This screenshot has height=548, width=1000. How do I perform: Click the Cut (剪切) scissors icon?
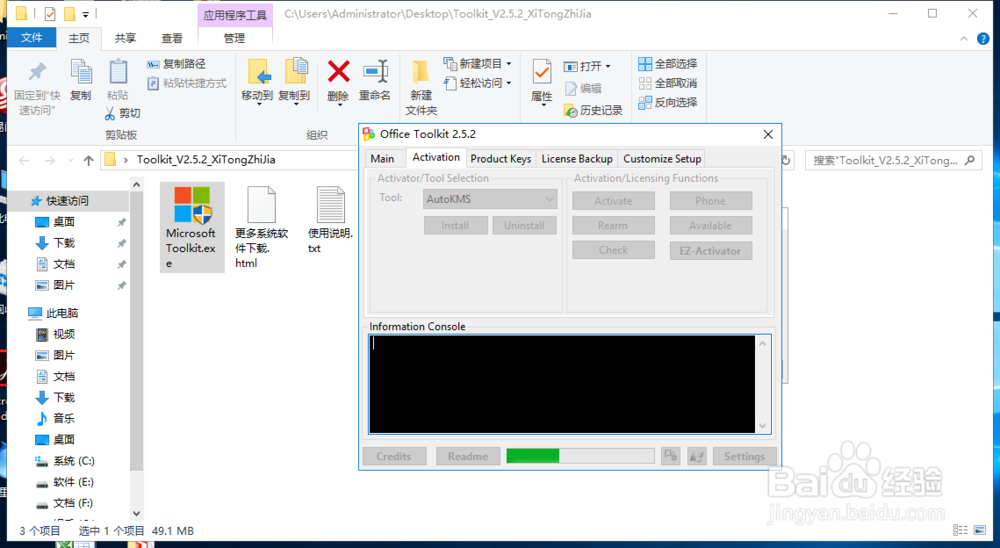122,113
